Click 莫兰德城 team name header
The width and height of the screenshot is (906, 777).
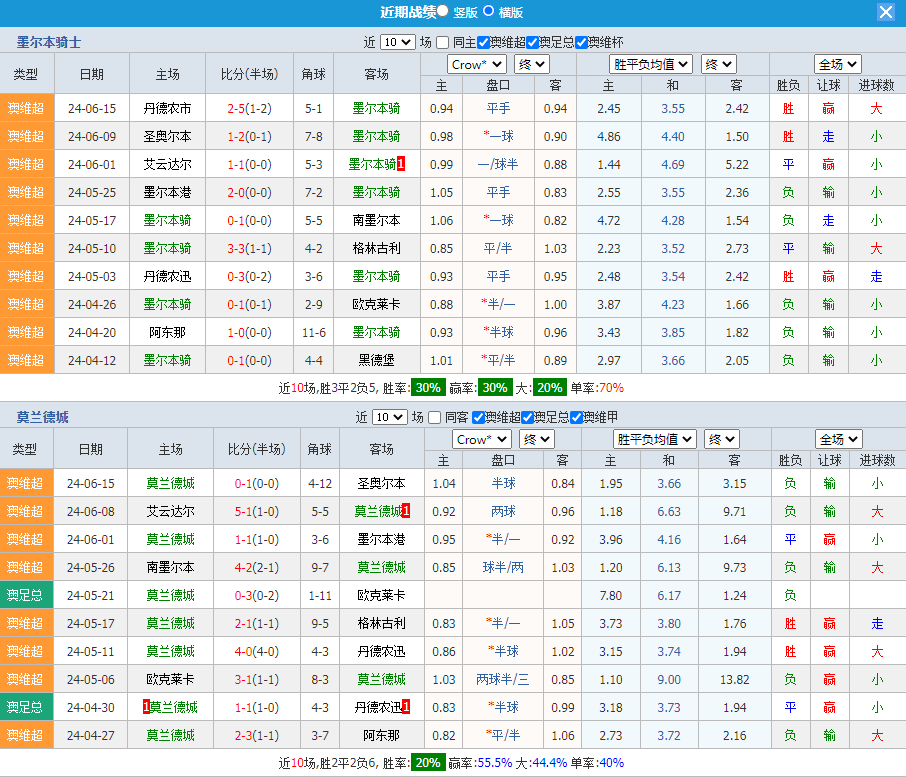coord(42,417)
